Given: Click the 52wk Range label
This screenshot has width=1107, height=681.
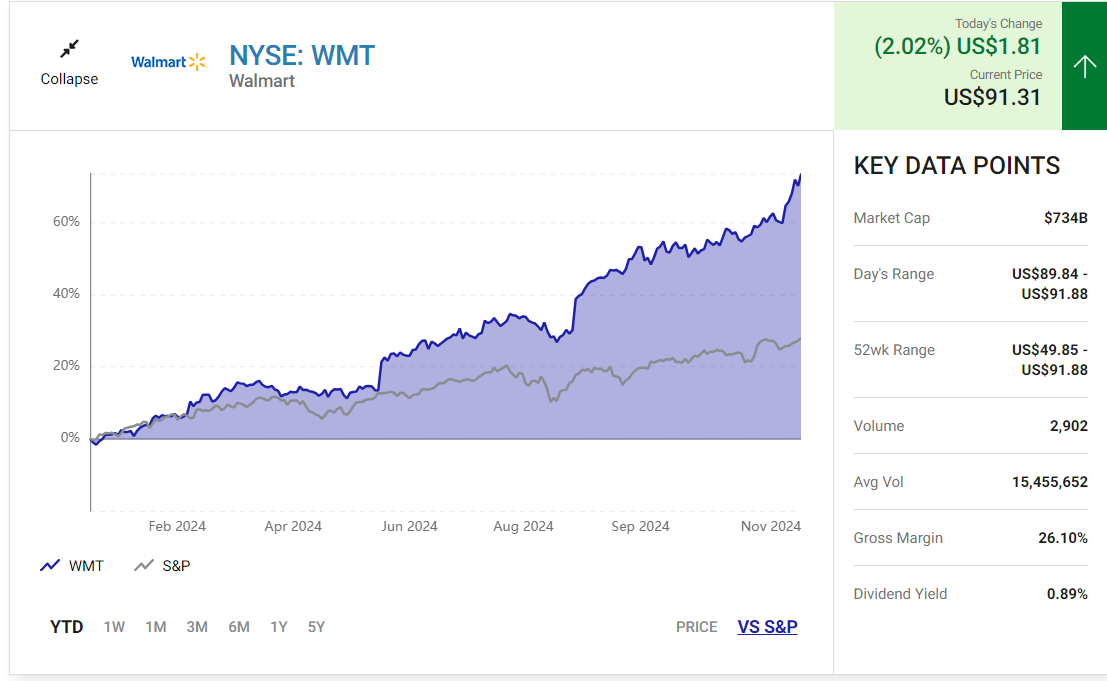Looking at the screenshot, I should click(894, 350).
